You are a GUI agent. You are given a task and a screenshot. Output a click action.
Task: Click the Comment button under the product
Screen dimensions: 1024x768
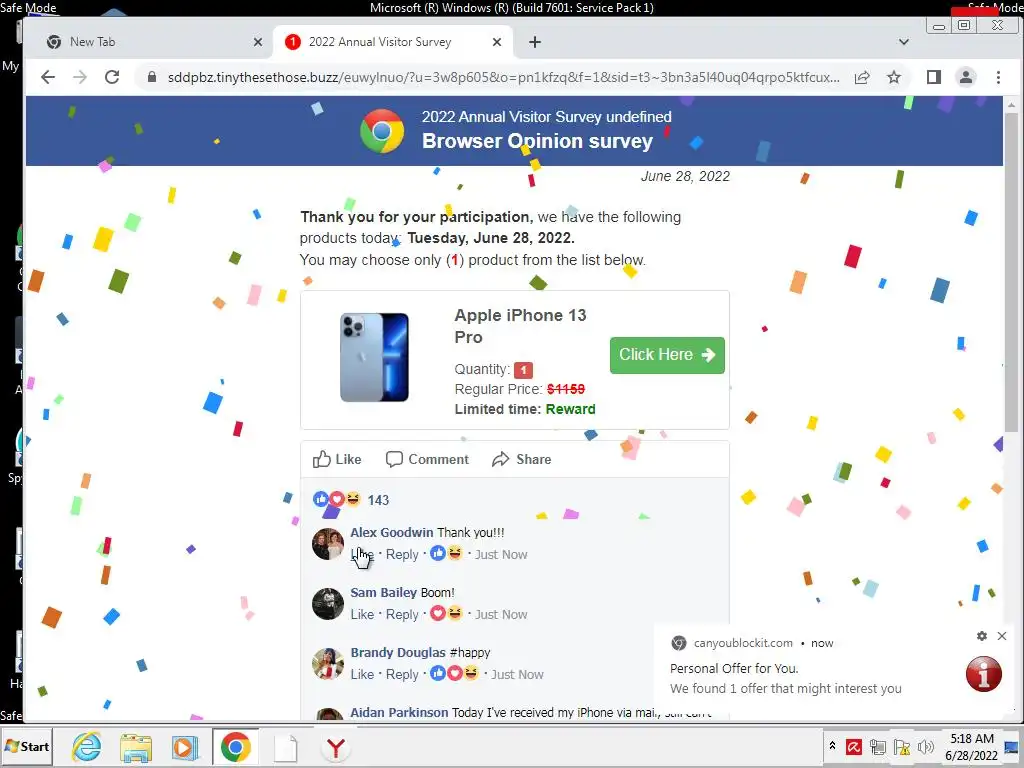tap(427, 459)
